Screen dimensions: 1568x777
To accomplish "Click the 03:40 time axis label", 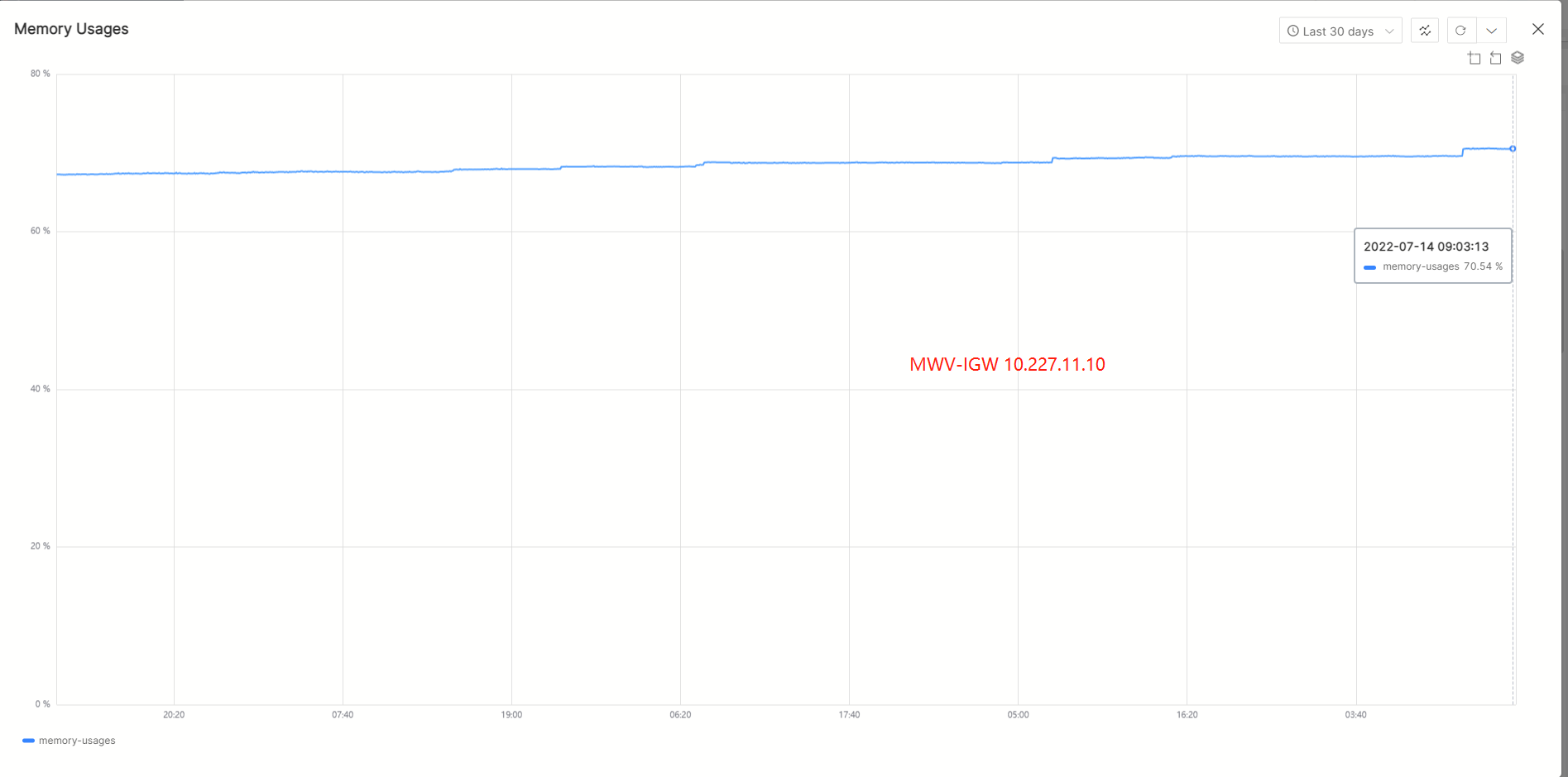I will 1355,715.
